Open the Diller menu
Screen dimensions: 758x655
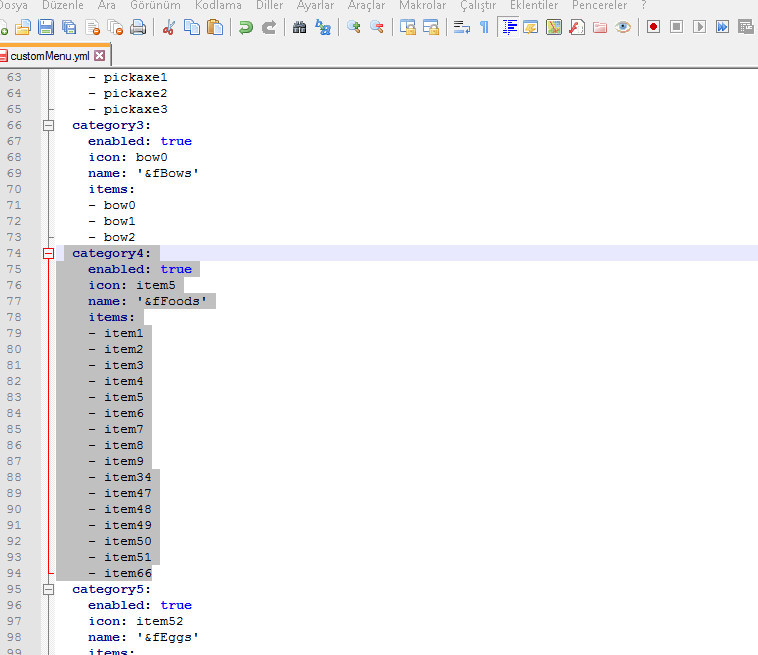(269, 5)
